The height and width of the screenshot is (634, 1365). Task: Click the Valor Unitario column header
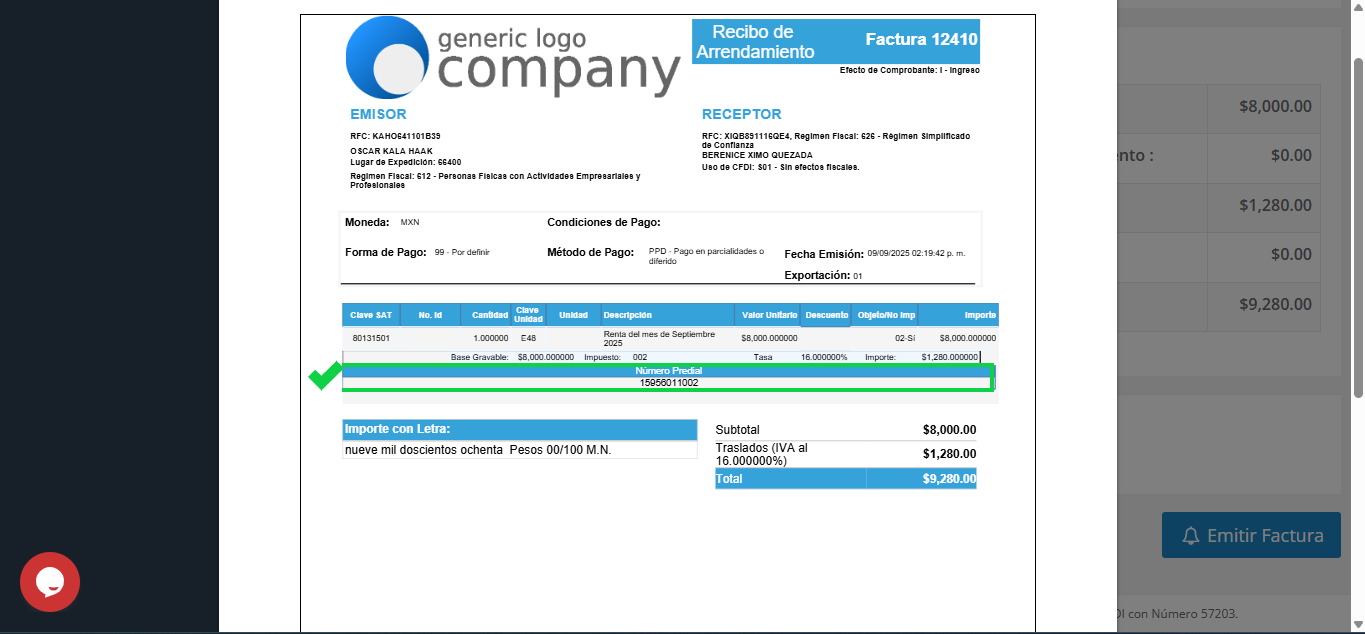tap(767, 315)
